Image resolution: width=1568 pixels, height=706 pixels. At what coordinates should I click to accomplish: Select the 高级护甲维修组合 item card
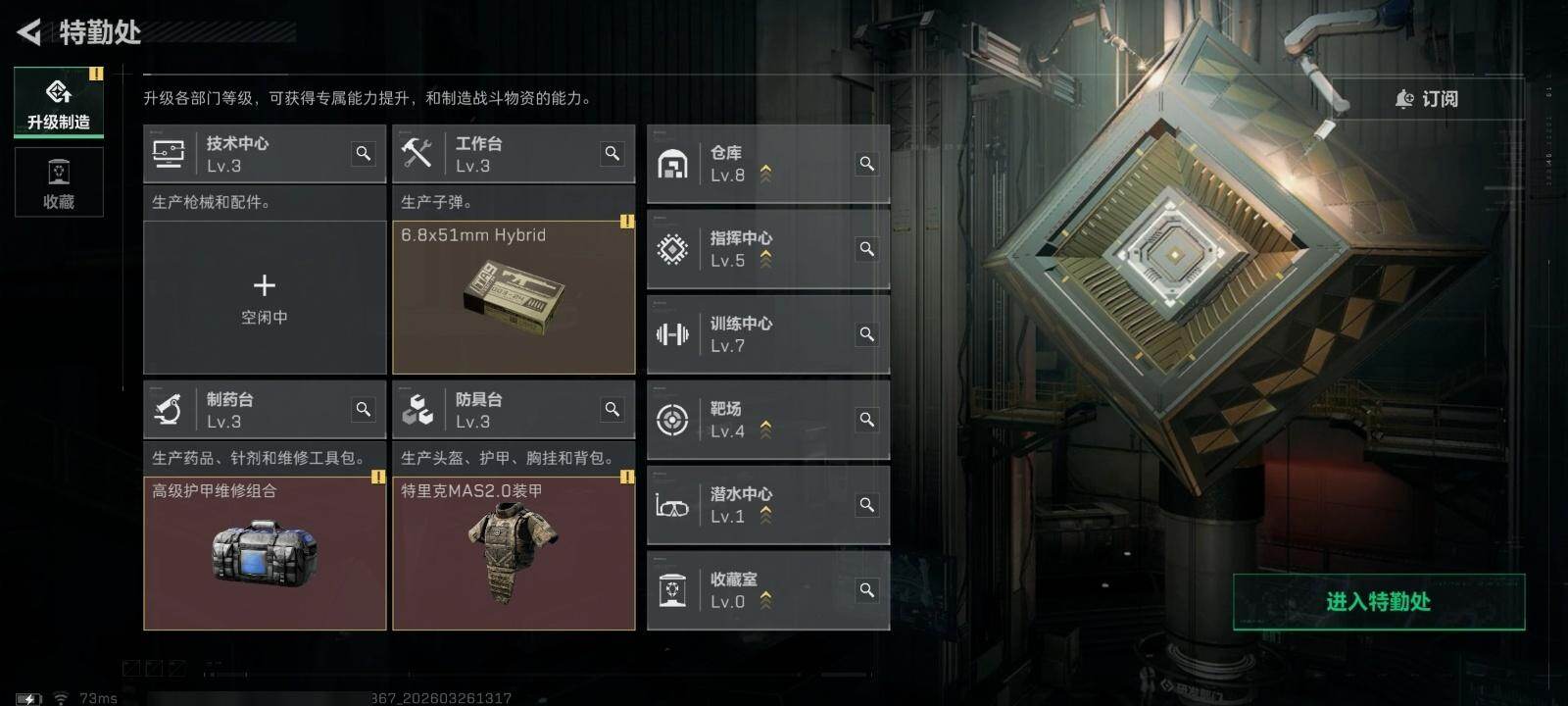pos(265,553)
